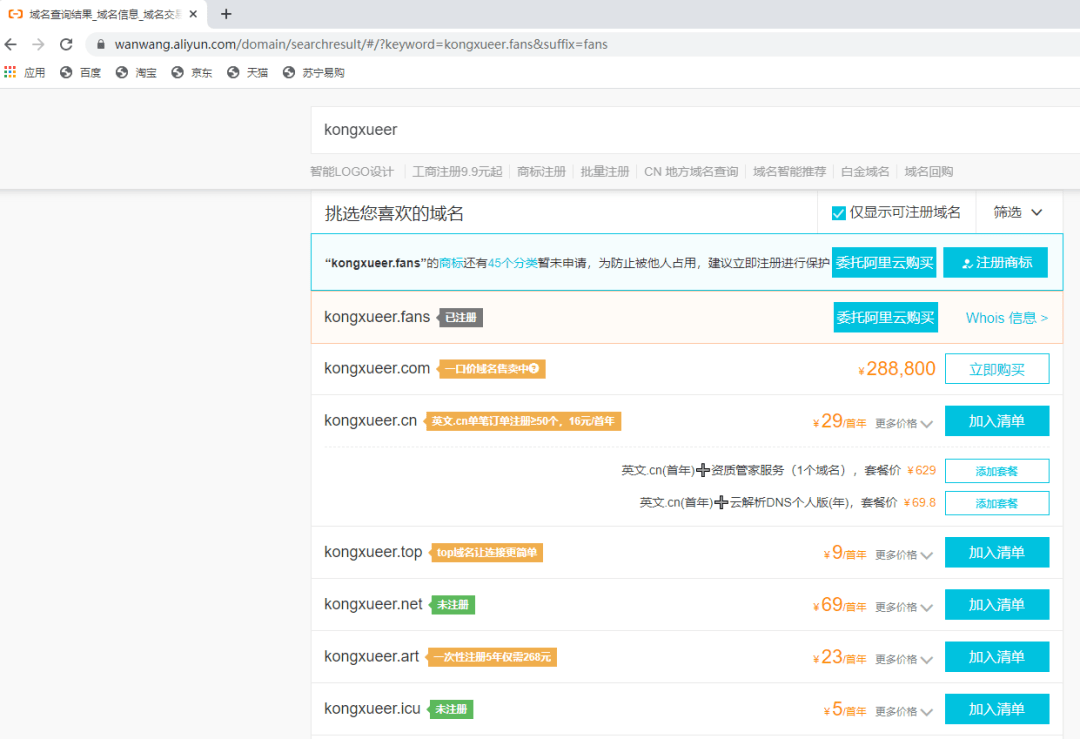Open the 淘宝 bookmark
Viewport: 1080px width, 739px height.
[x=136, y=72]
